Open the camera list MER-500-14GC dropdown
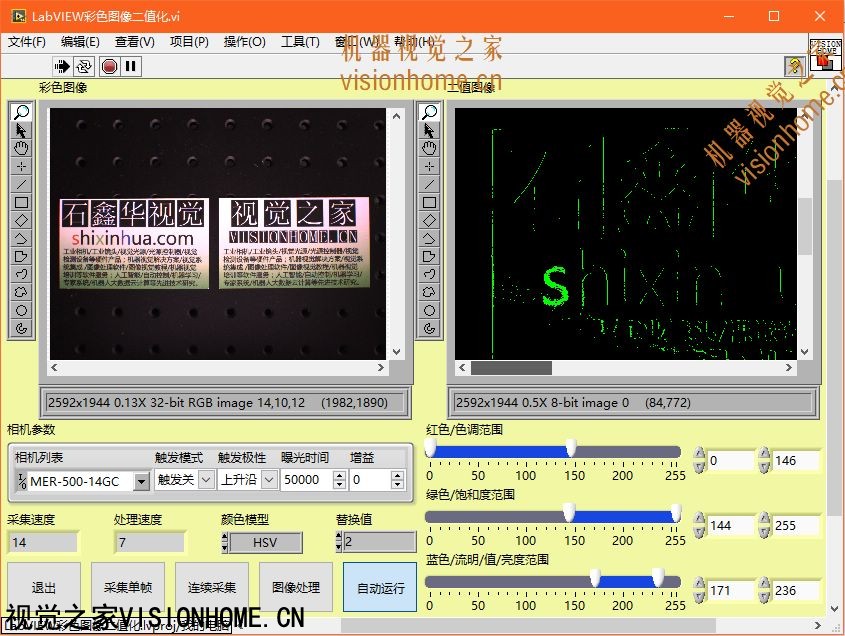The height and width of the screenshot is (636, 845). coord(141,481)
